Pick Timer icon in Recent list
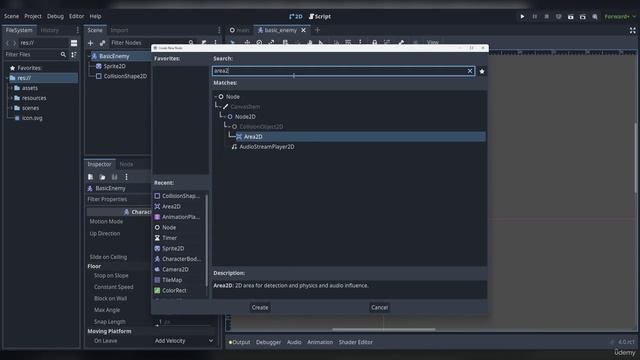Image resolution: width=640 pixels, height=360 pixels. pos(157,238)
